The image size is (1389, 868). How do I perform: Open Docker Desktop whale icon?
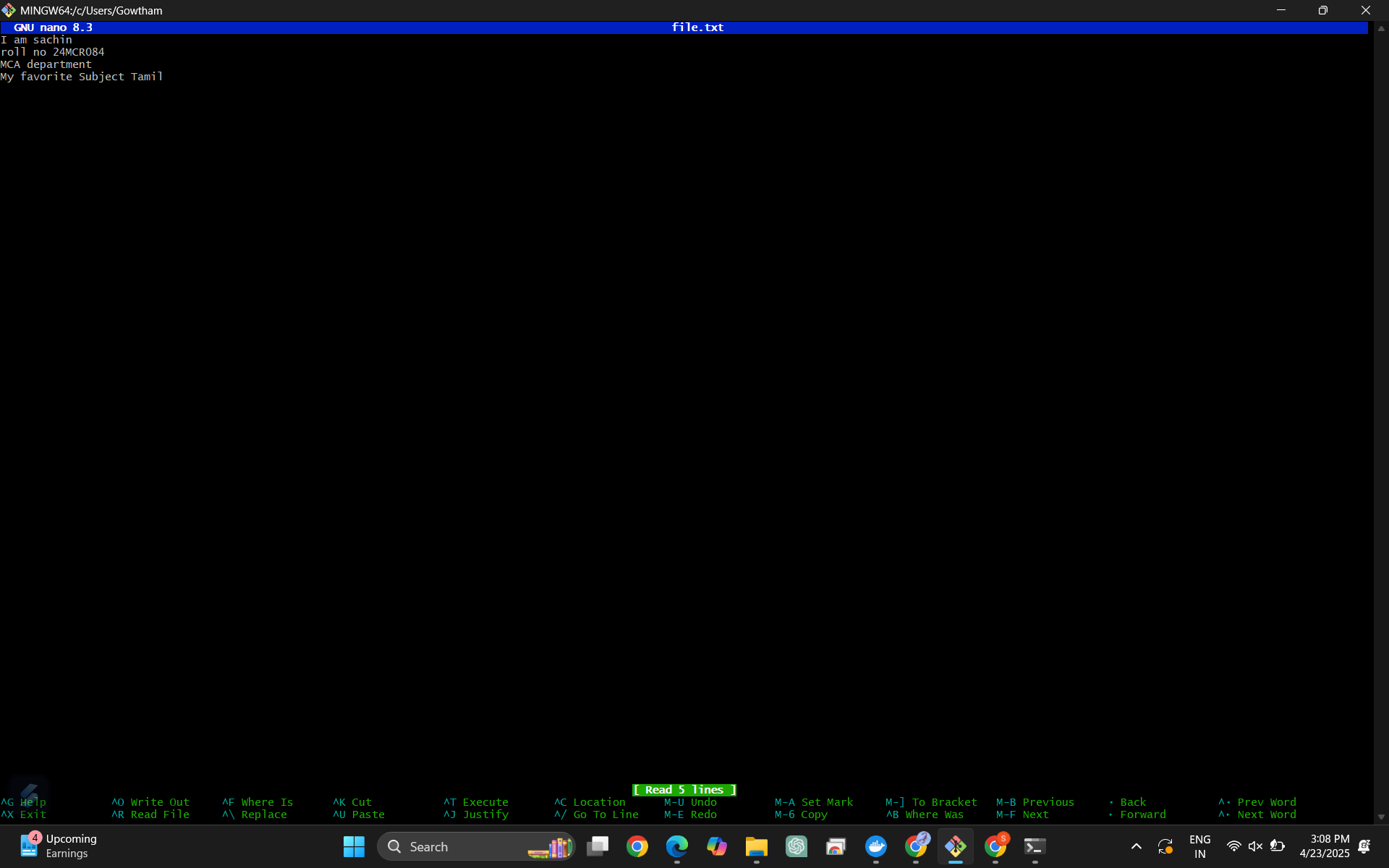click(876, 846)
